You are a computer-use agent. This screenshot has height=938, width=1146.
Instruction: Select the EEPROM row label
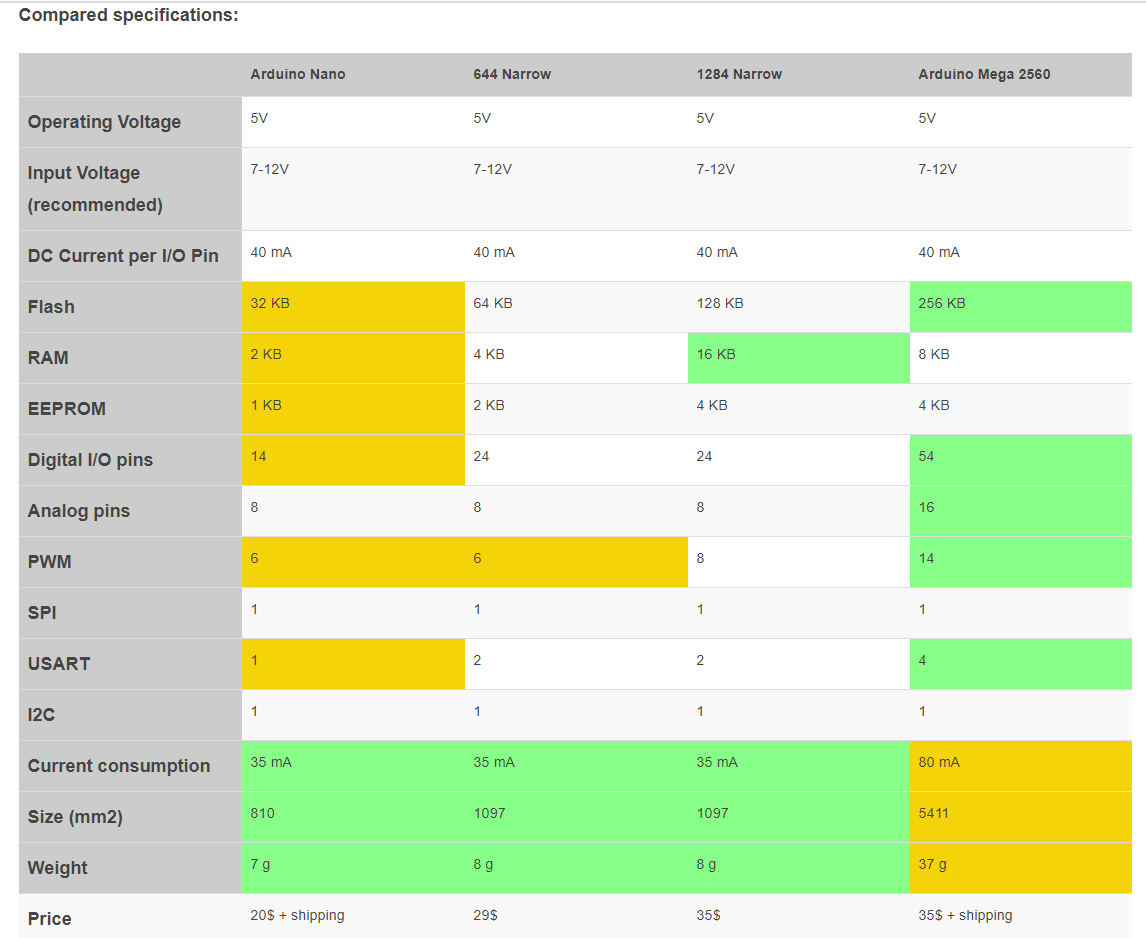pyautogui.click(x=66, y=409)
